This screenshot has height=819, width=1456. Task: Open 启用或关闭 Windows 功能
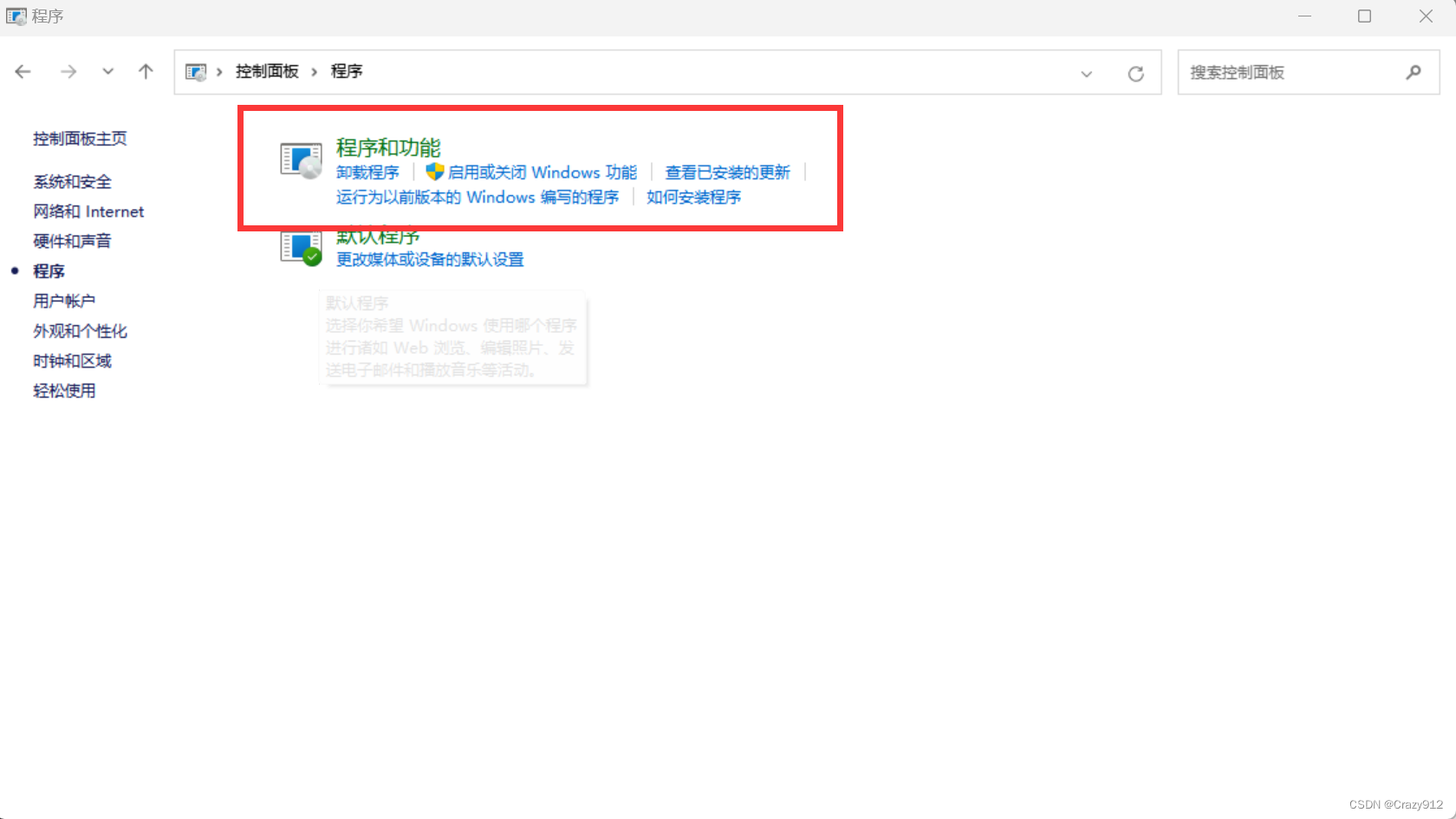[542, 172]
